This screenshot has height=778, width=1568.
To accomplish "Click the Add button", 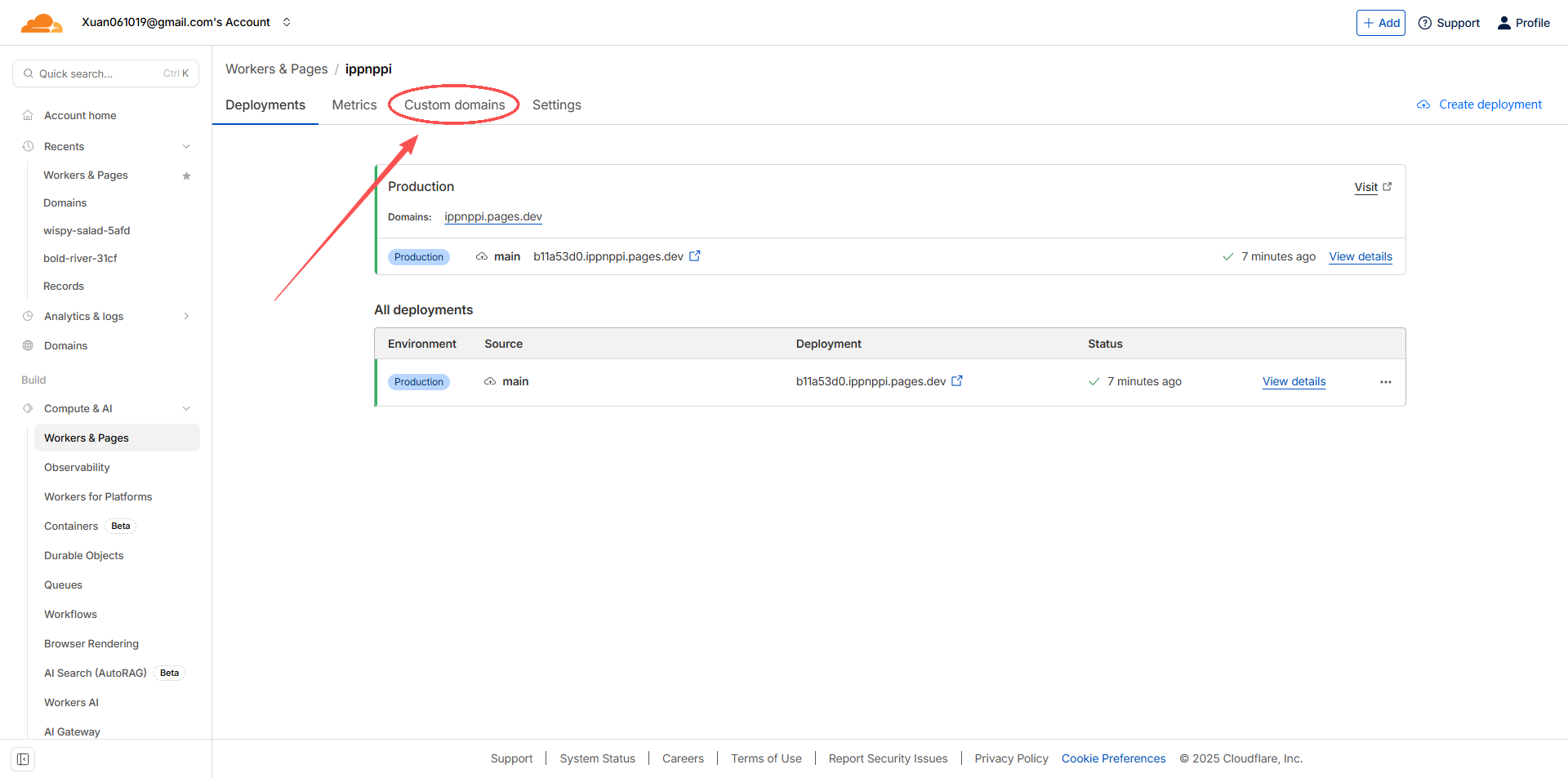I will tap(1381, 23).
